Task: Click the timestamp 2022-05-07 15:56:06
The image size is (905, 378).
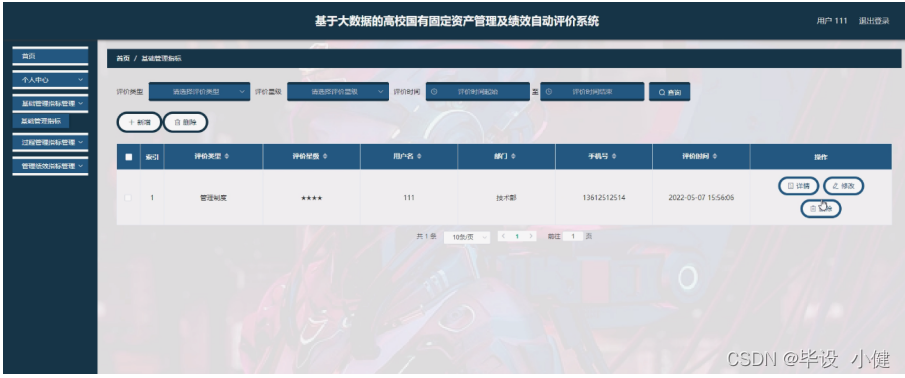Action: (x=701, y=197)
